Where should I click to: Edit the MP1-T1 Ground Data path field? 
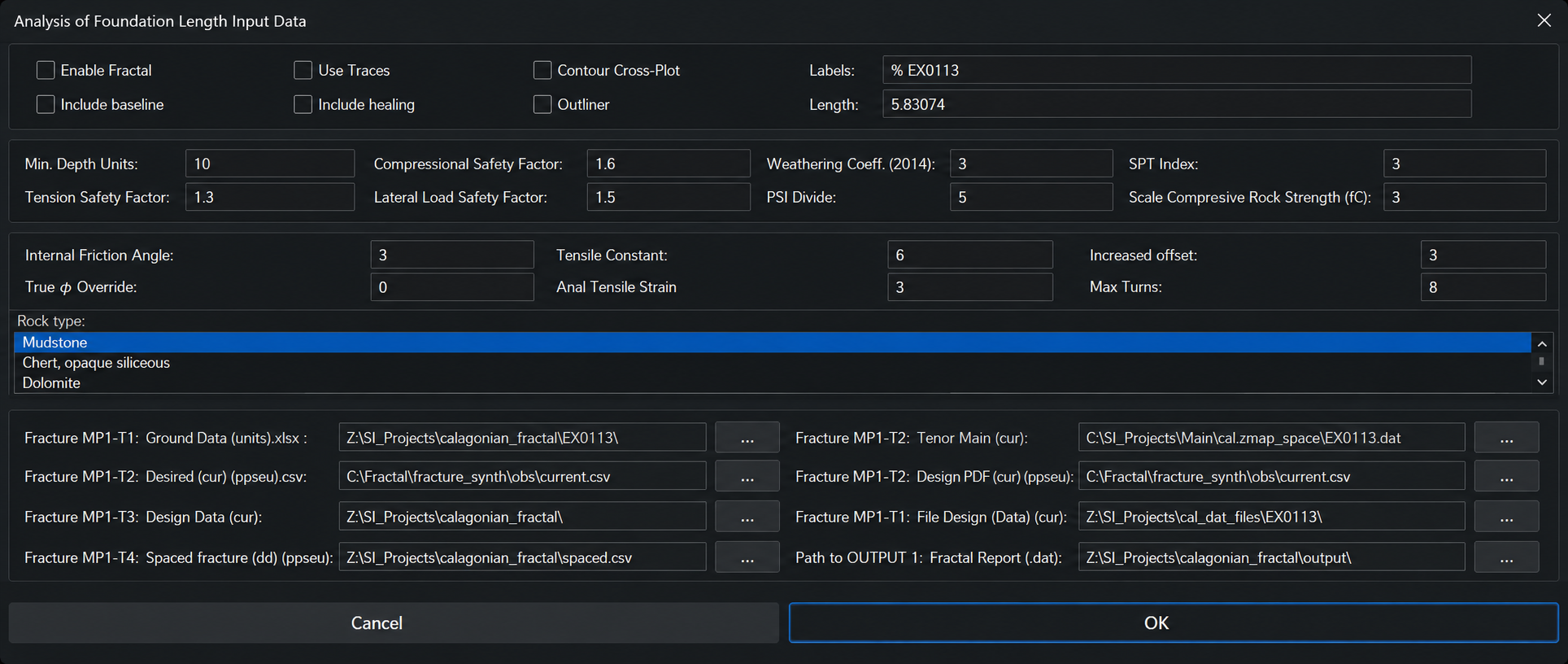[x=522, y=438]
